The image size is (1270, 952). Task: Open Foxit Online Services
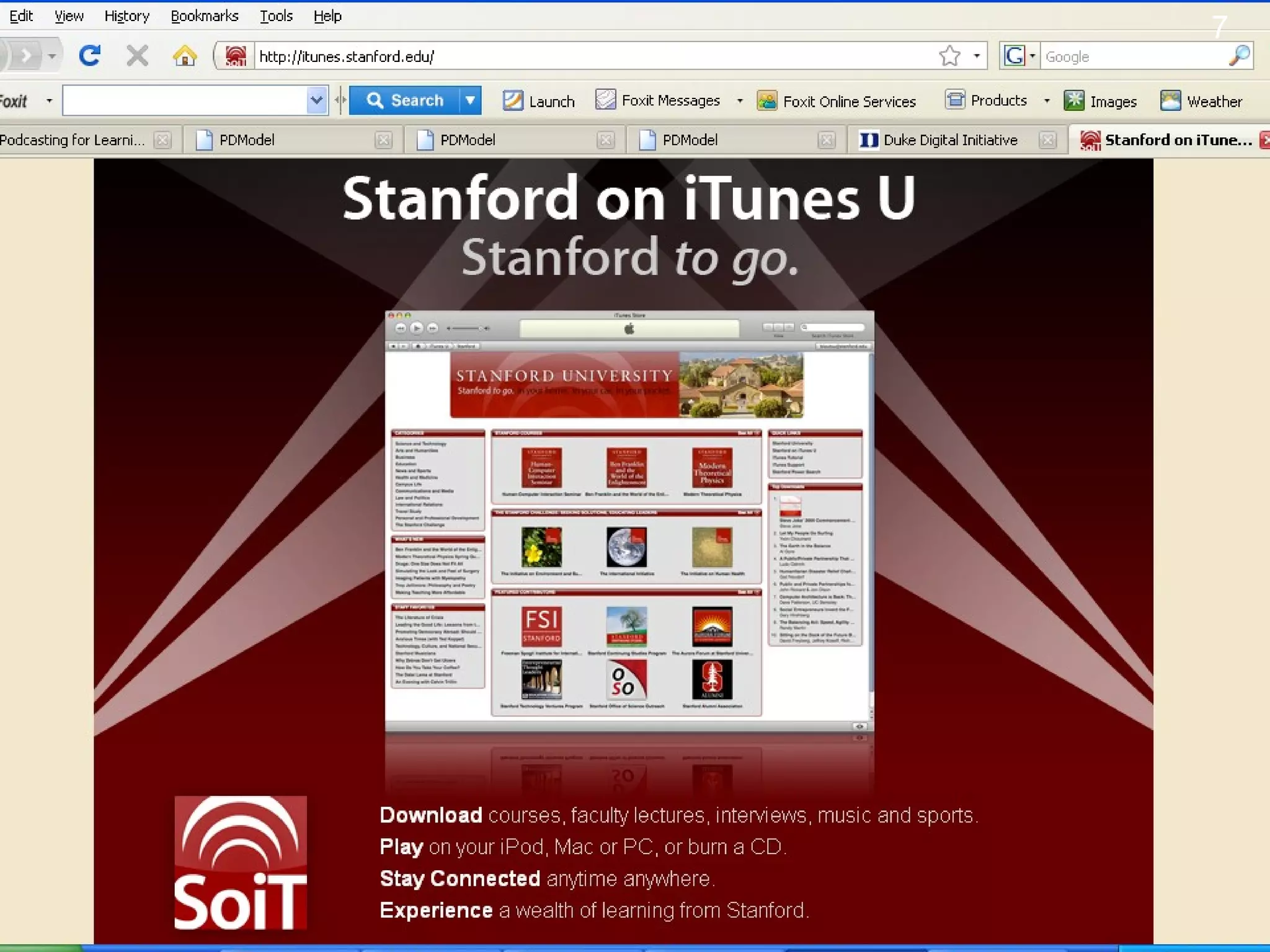coord(837,100)
